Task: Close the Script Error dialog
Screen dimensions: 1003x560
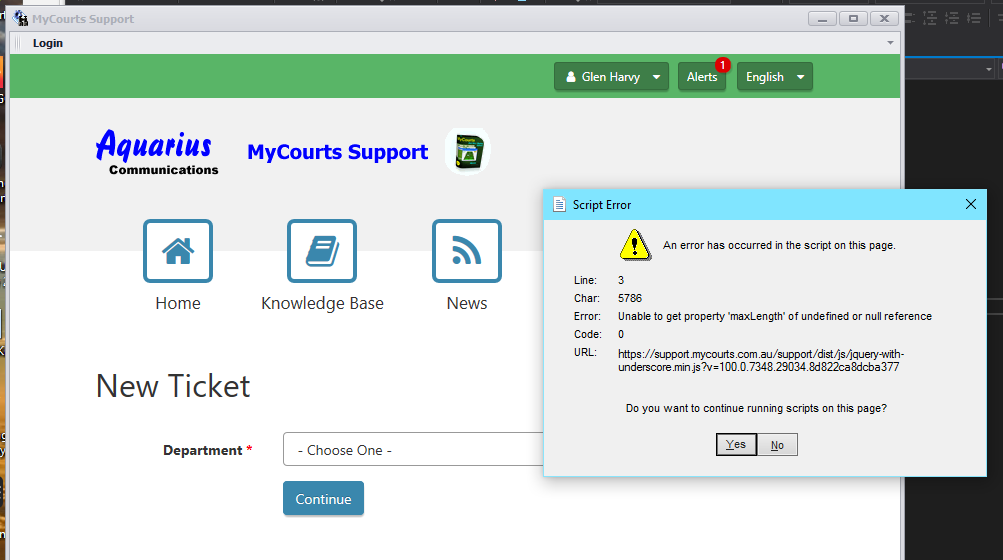Action: 970,204
